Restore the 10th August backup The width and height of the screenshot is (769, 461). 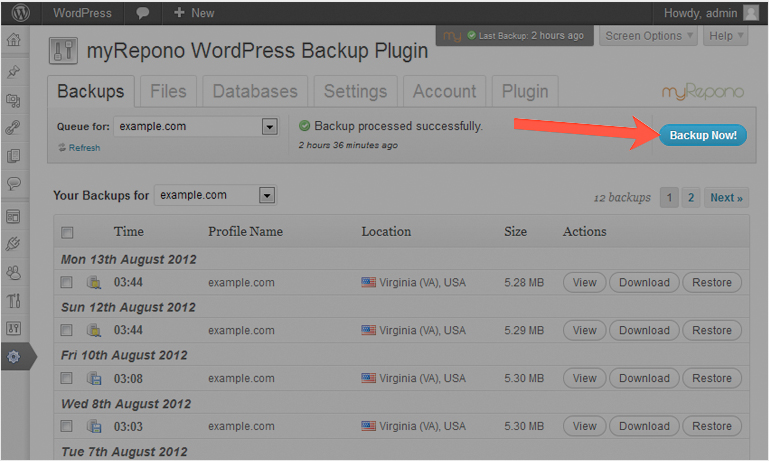click(x=712, y=378)
